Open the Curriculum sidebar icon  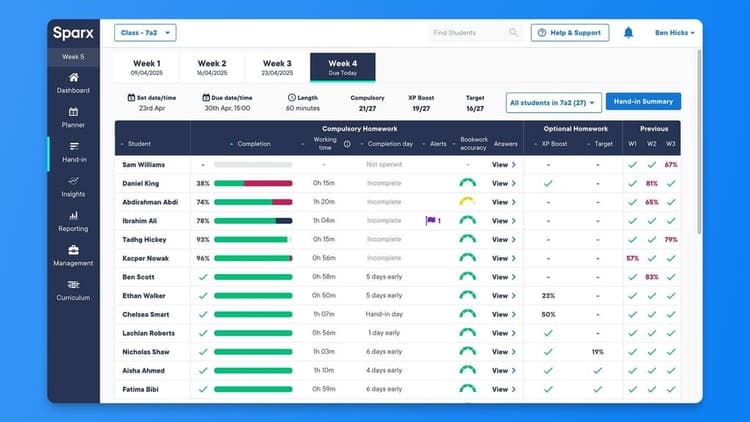point(73,284)
